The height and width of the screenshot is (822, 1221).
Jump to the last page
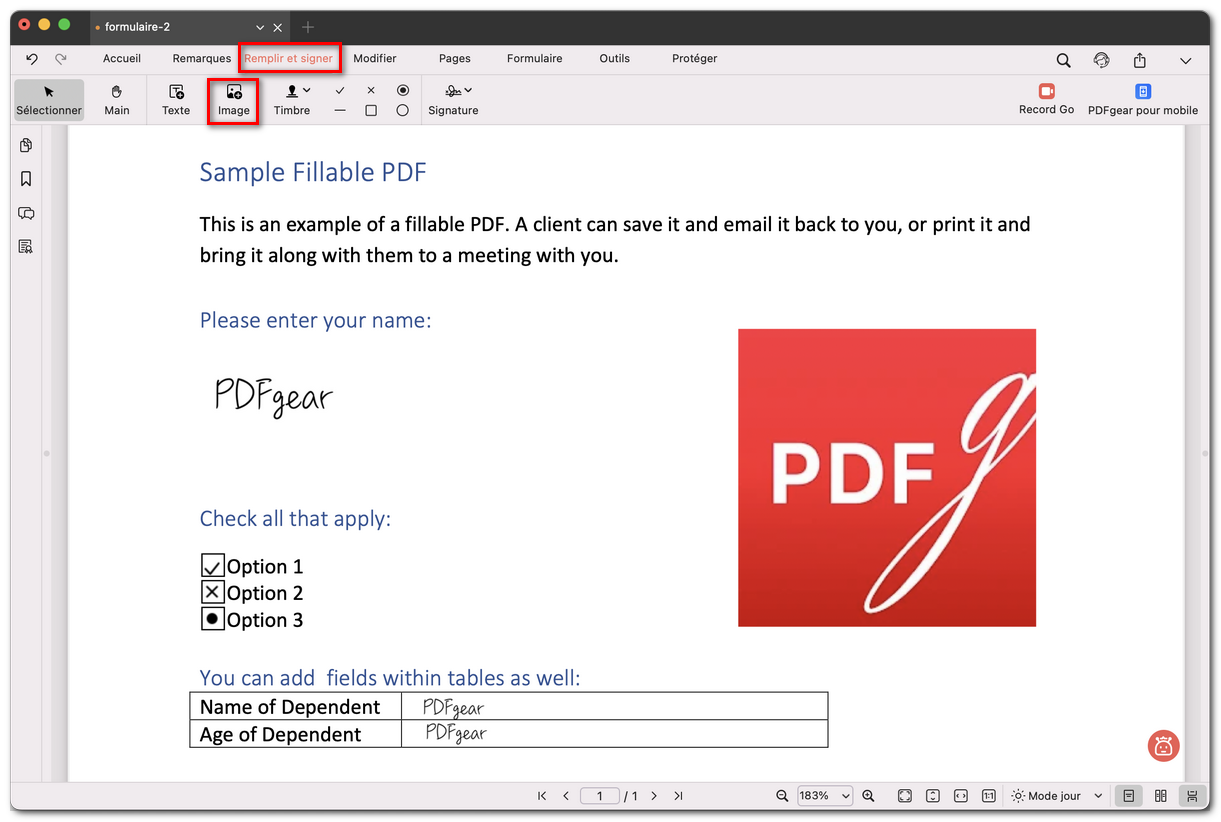click(678, 796)
